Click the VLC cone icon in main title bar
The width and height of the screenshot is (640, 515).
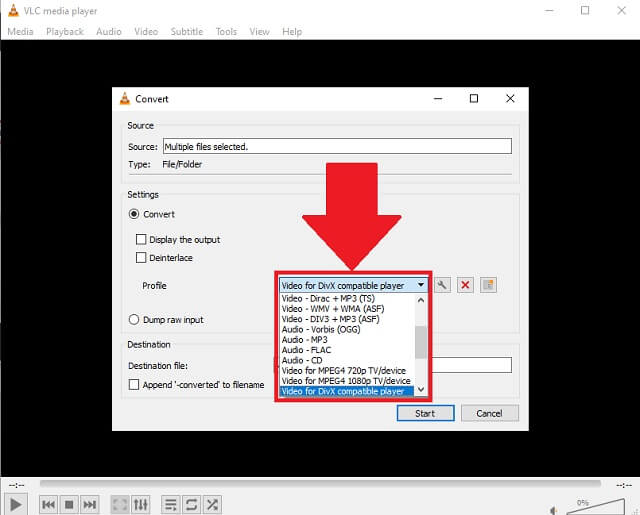(13, 11)
